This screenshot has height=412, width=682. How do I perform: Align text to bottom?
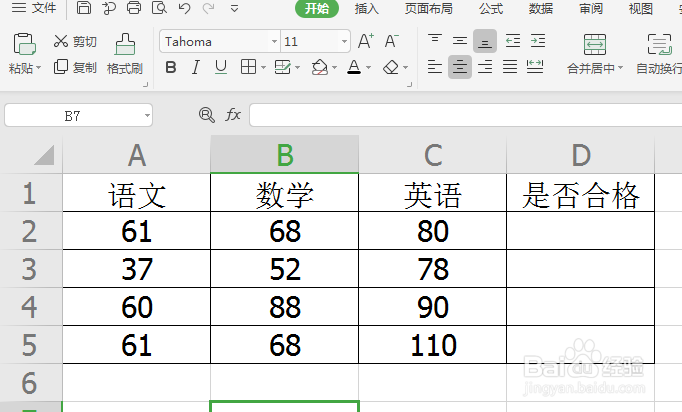point(485,41)
